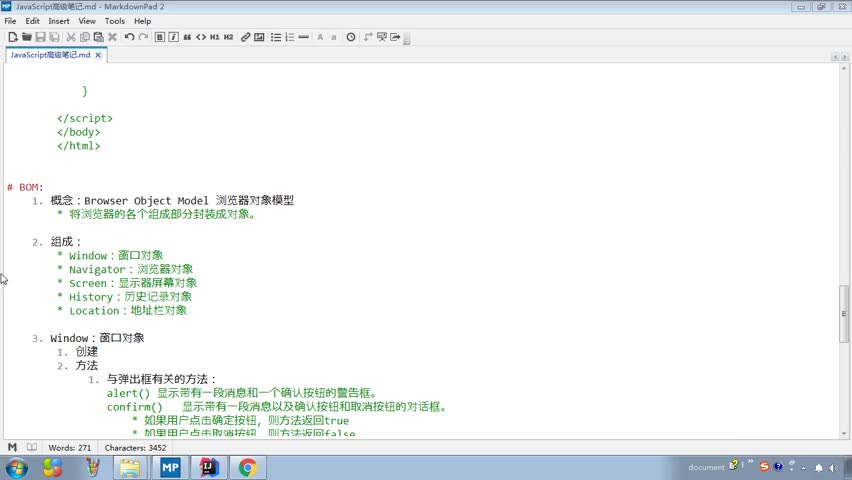Screen dimensions: 852x480
Task: Insert an ordered numbered list
Action: click(290, 37)
